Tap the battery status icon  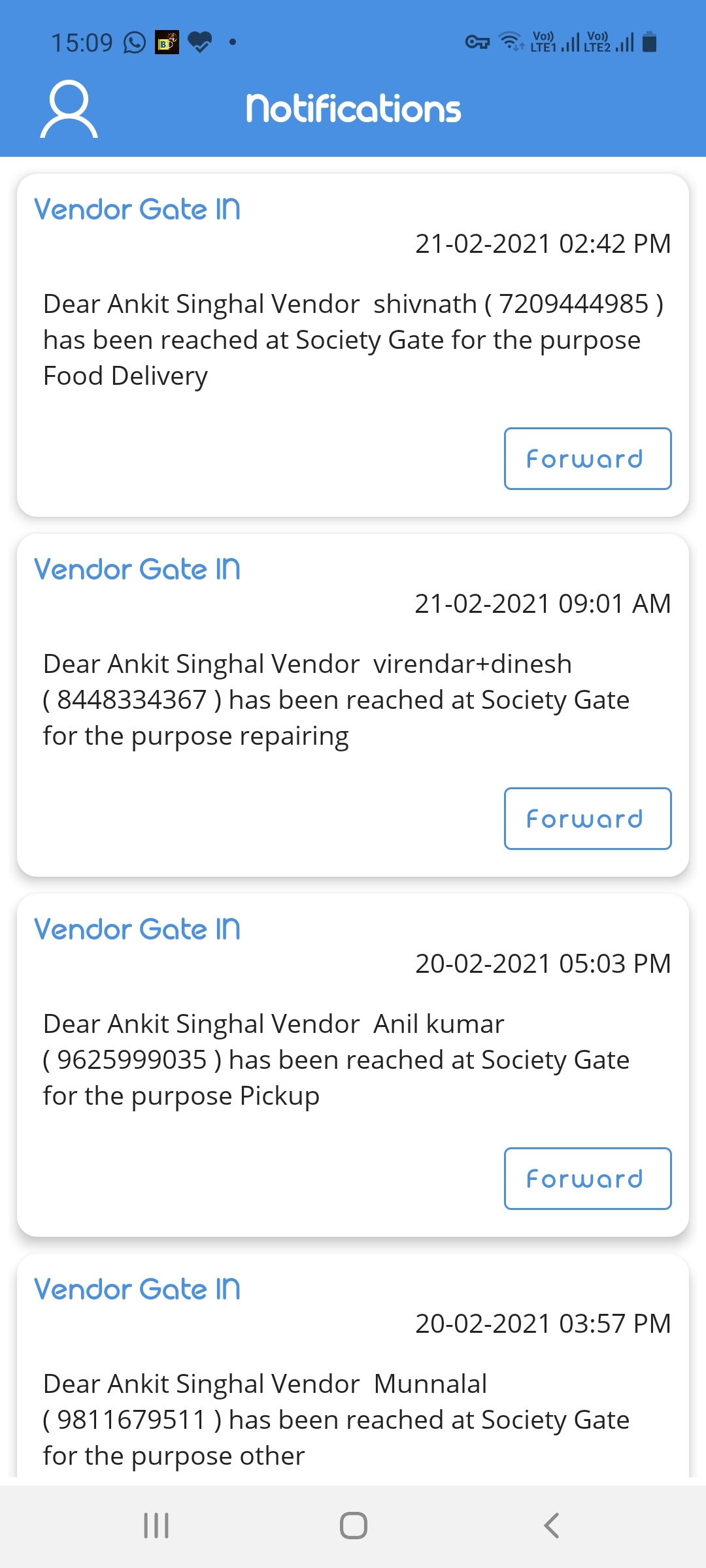tap(649, 42)
